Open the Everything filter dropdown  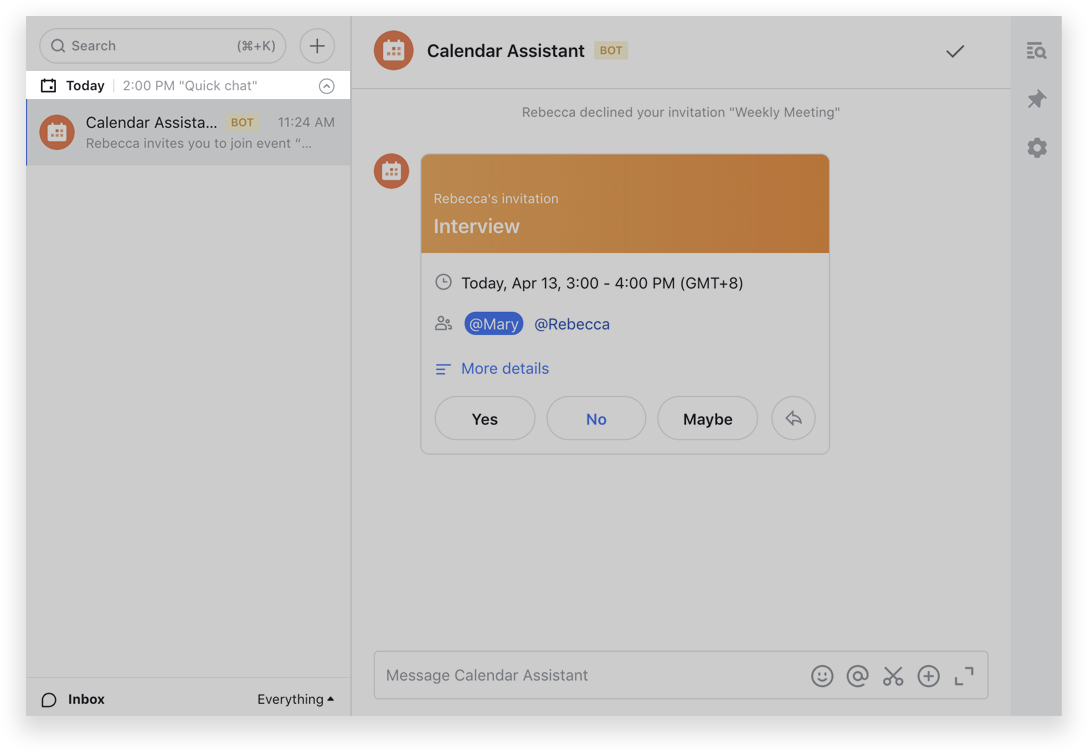click(x=296, y=699)
